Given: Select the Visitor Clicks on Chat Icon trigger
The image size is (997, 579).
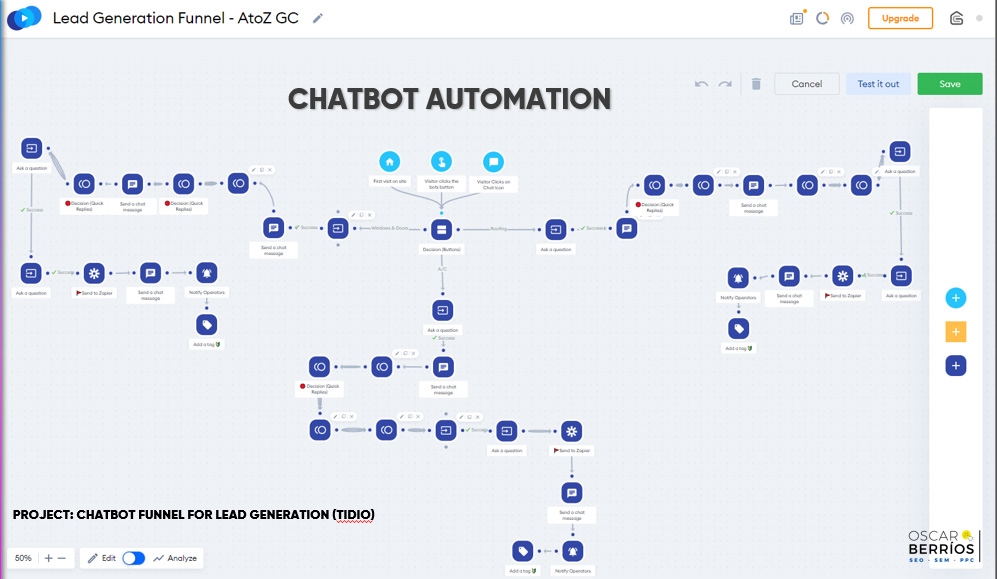Looking at the screenshot, I should click(x=493, y=161).
